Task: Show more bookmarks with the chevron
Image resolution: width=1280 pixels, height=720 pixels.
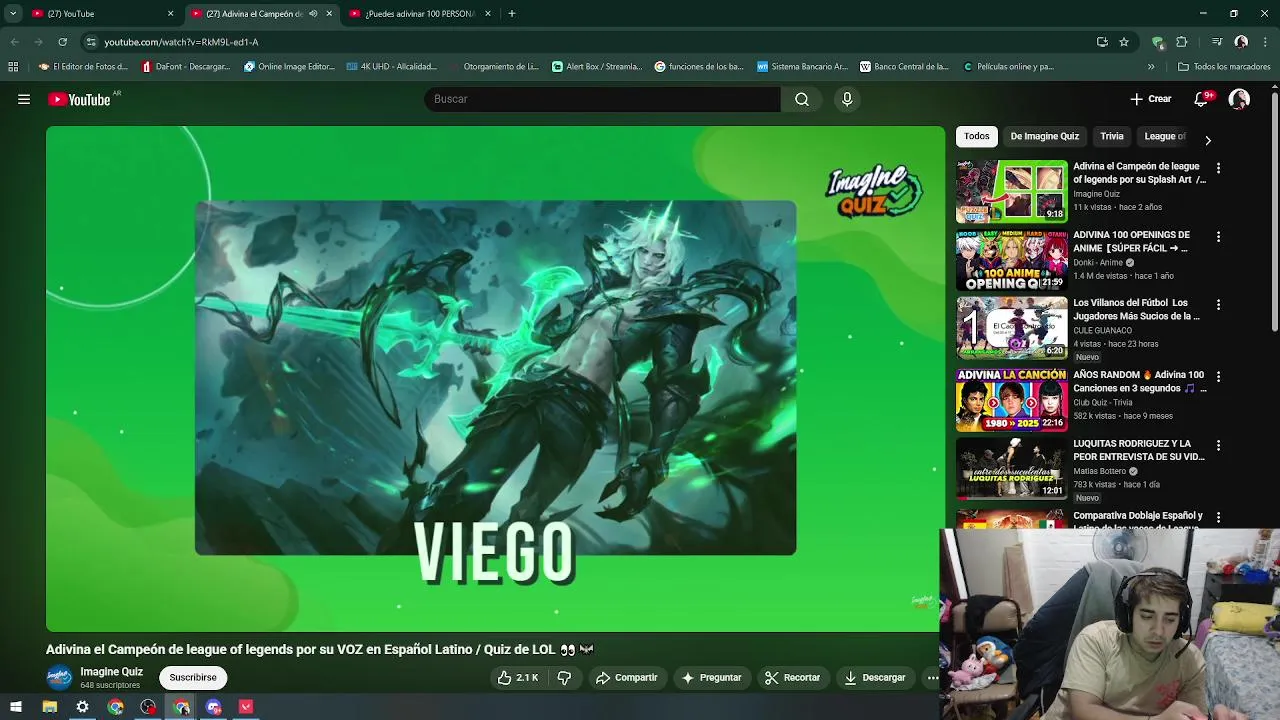Action: coord(1151,67)
